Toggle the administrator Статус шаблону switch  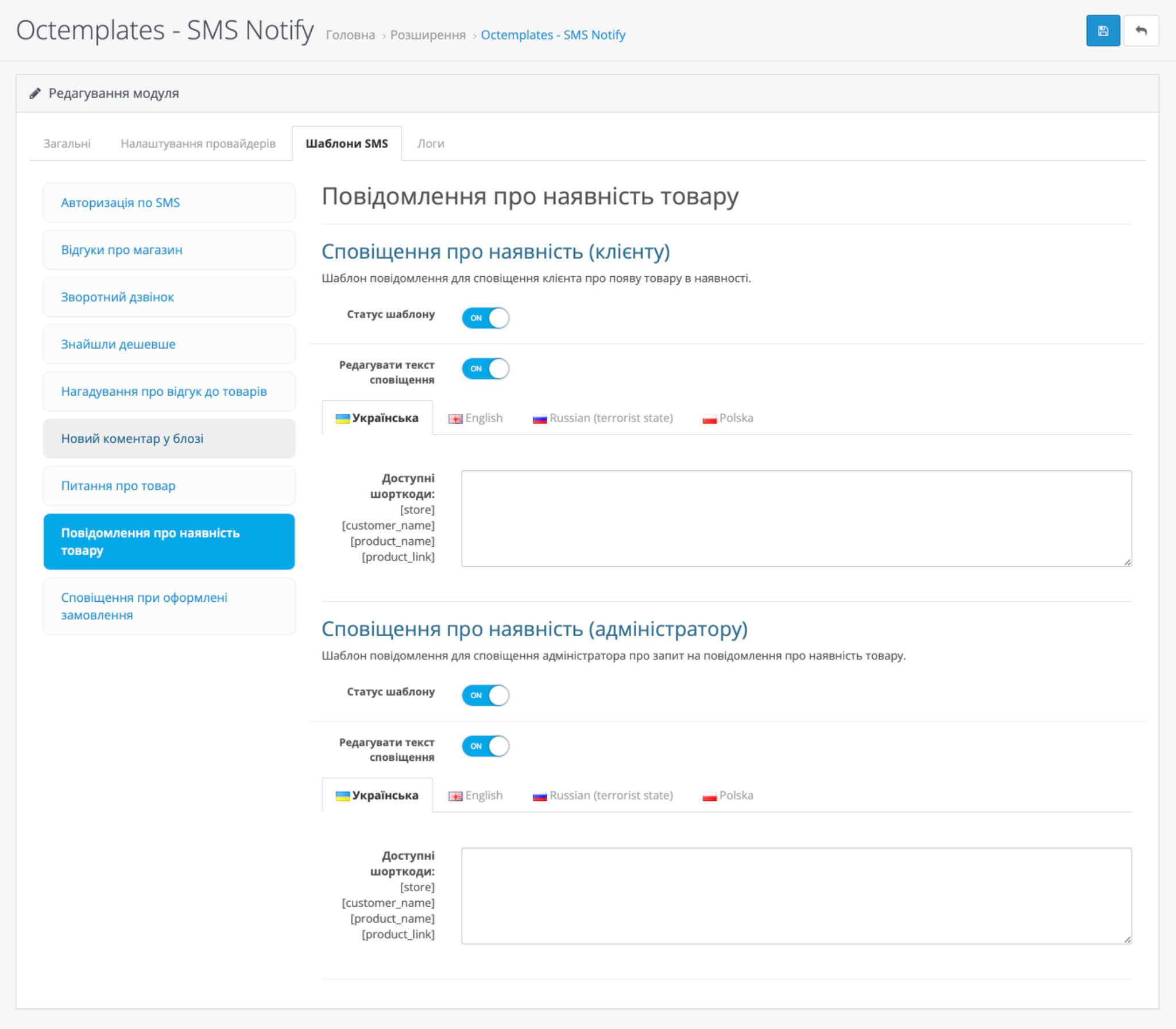[x=485, y=695]
